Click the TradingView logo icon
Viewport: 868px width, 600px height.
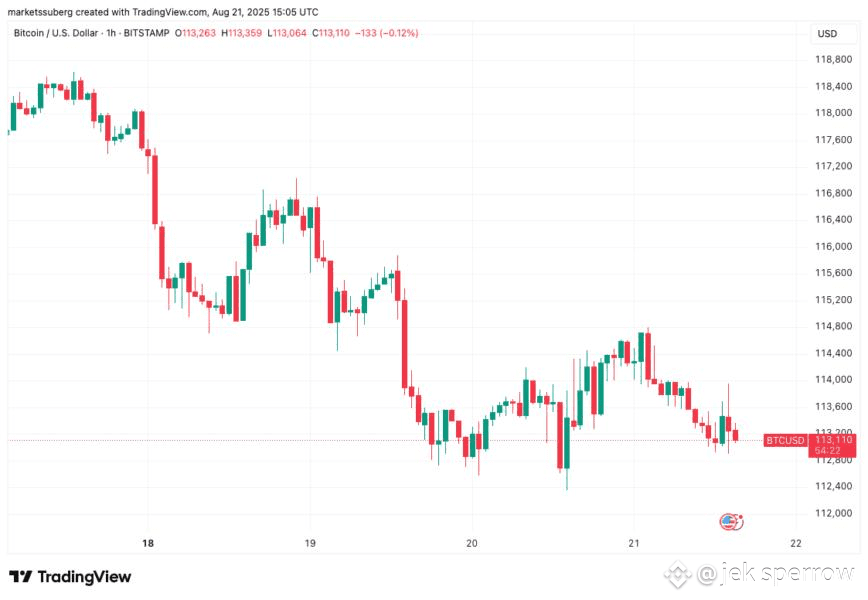pyautogui.click(x=20, y=577)
